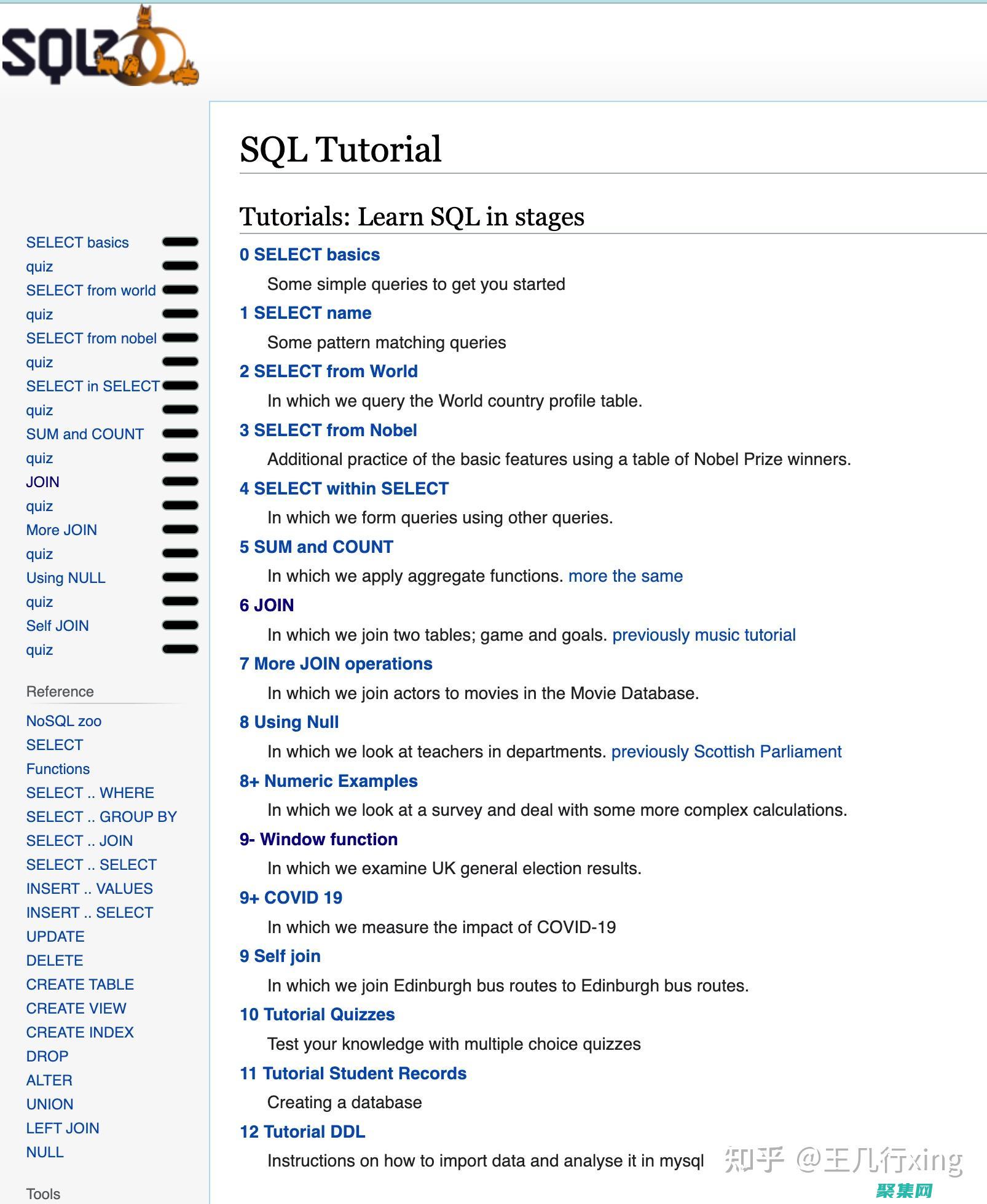Open "12 Tutorial DDL"

pos(302,1132)
